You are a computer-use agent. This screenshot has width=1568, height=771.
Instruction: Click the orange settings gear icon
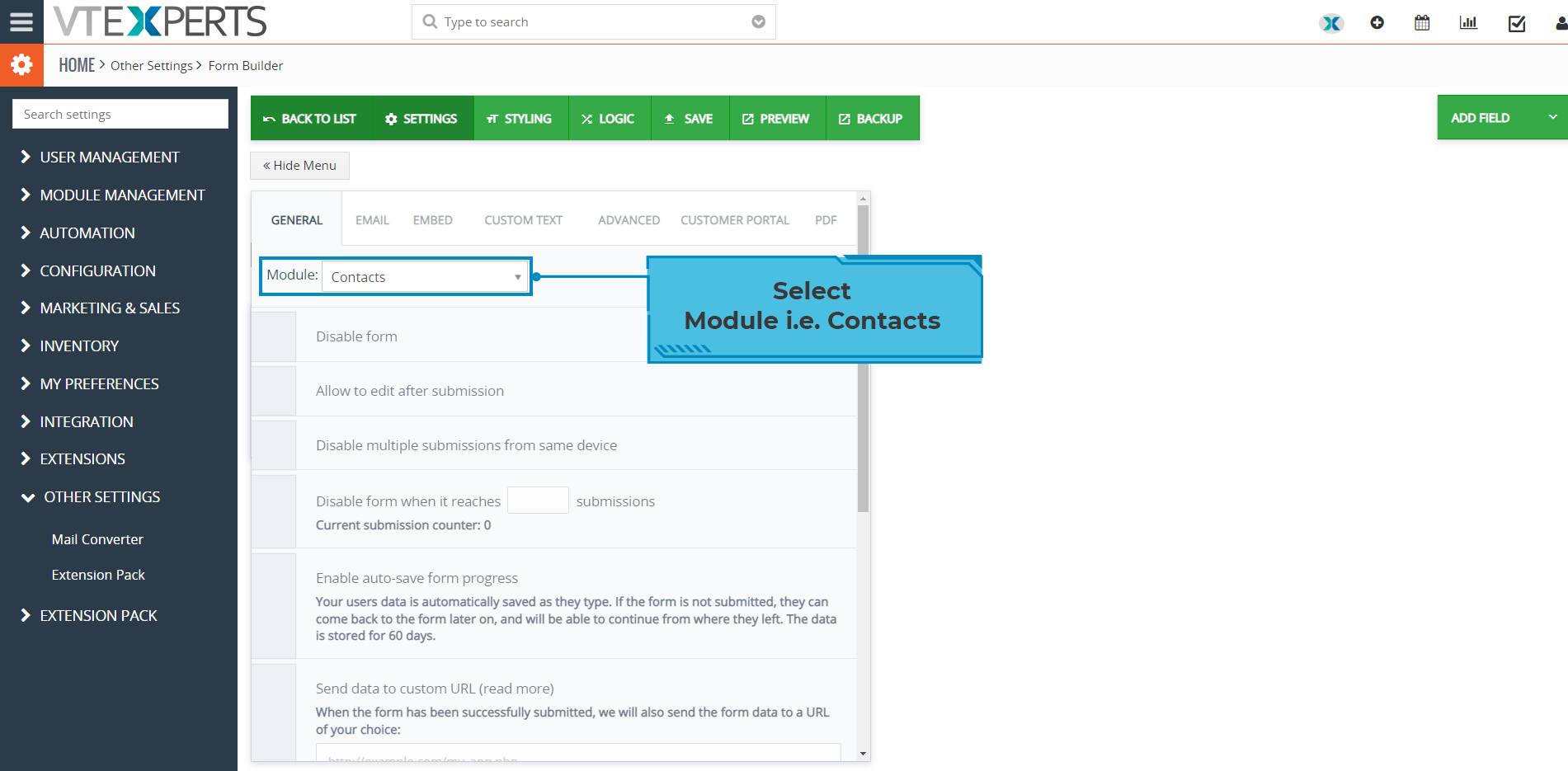click(21, 65)
